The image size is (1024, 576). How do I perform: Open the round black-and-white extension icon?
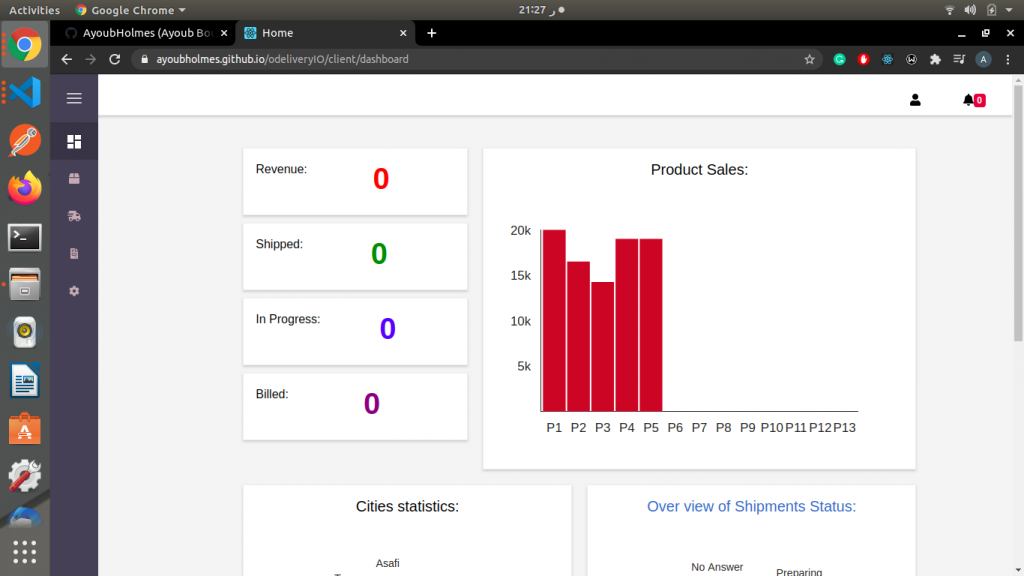(911, 59)
